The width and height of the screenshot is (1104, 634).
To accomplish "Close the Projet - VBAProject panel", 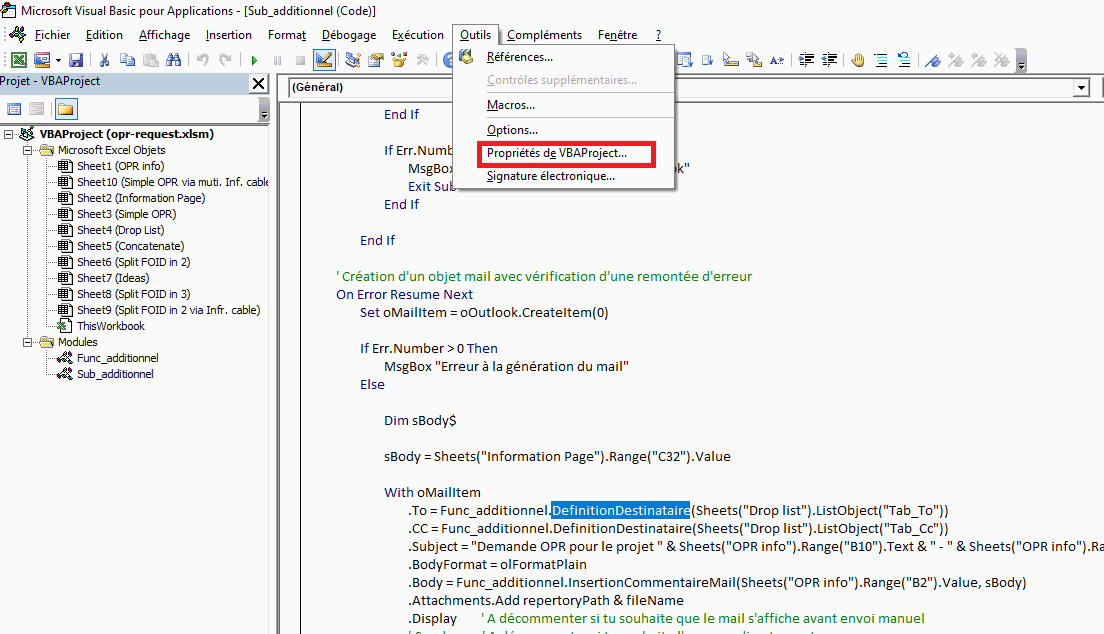I will tap(258, 83).
